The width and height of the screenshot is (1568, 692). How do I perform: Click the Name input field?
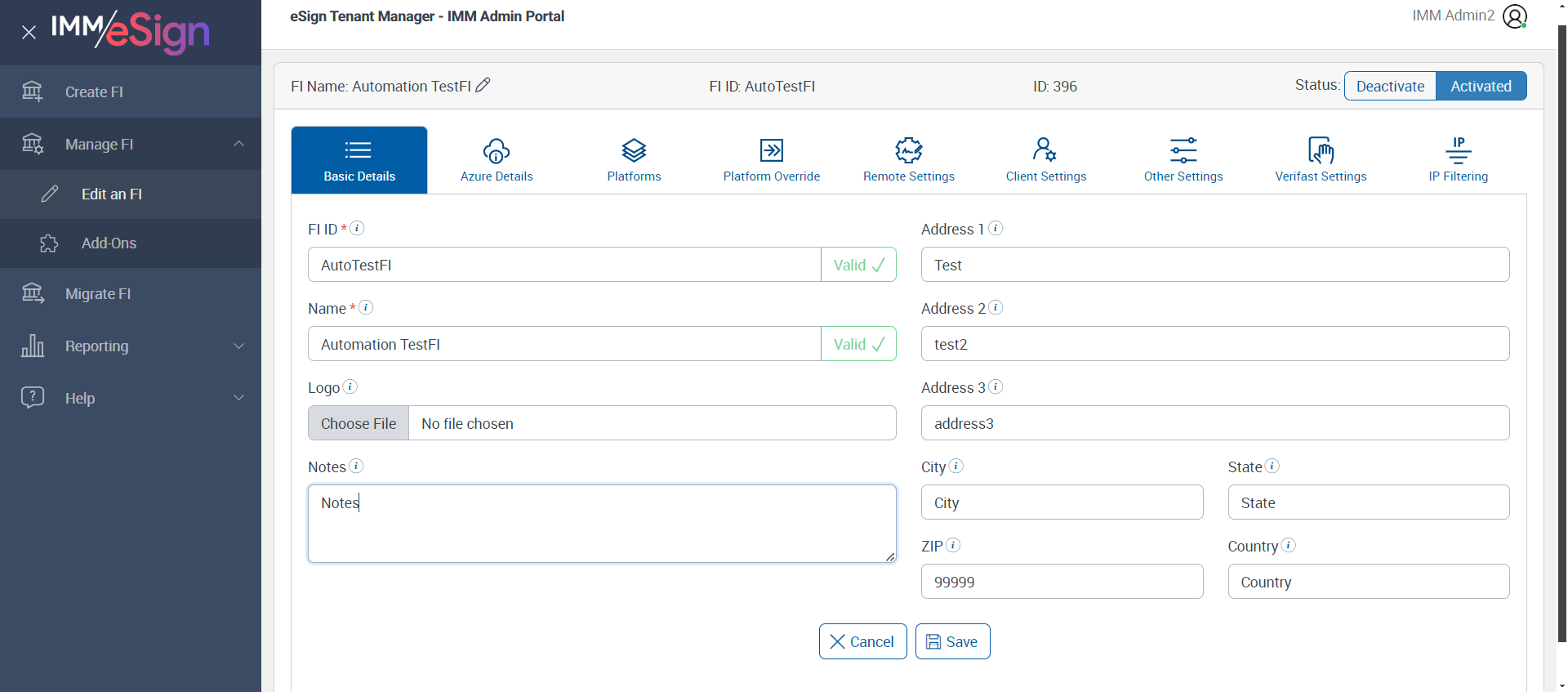tap(564, 344)
